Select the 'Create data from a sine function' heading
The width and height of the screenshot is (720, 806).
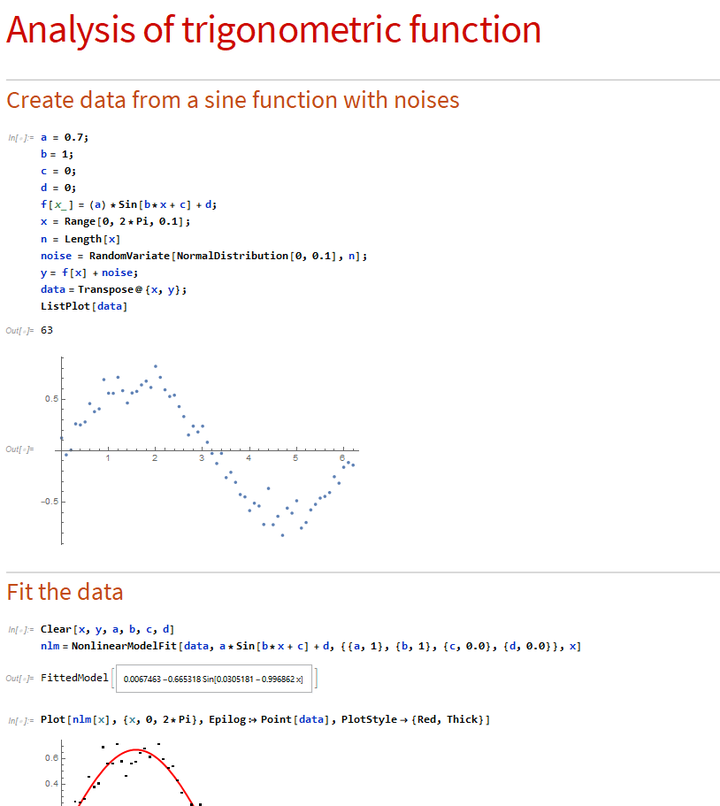(x=233, y=100)
